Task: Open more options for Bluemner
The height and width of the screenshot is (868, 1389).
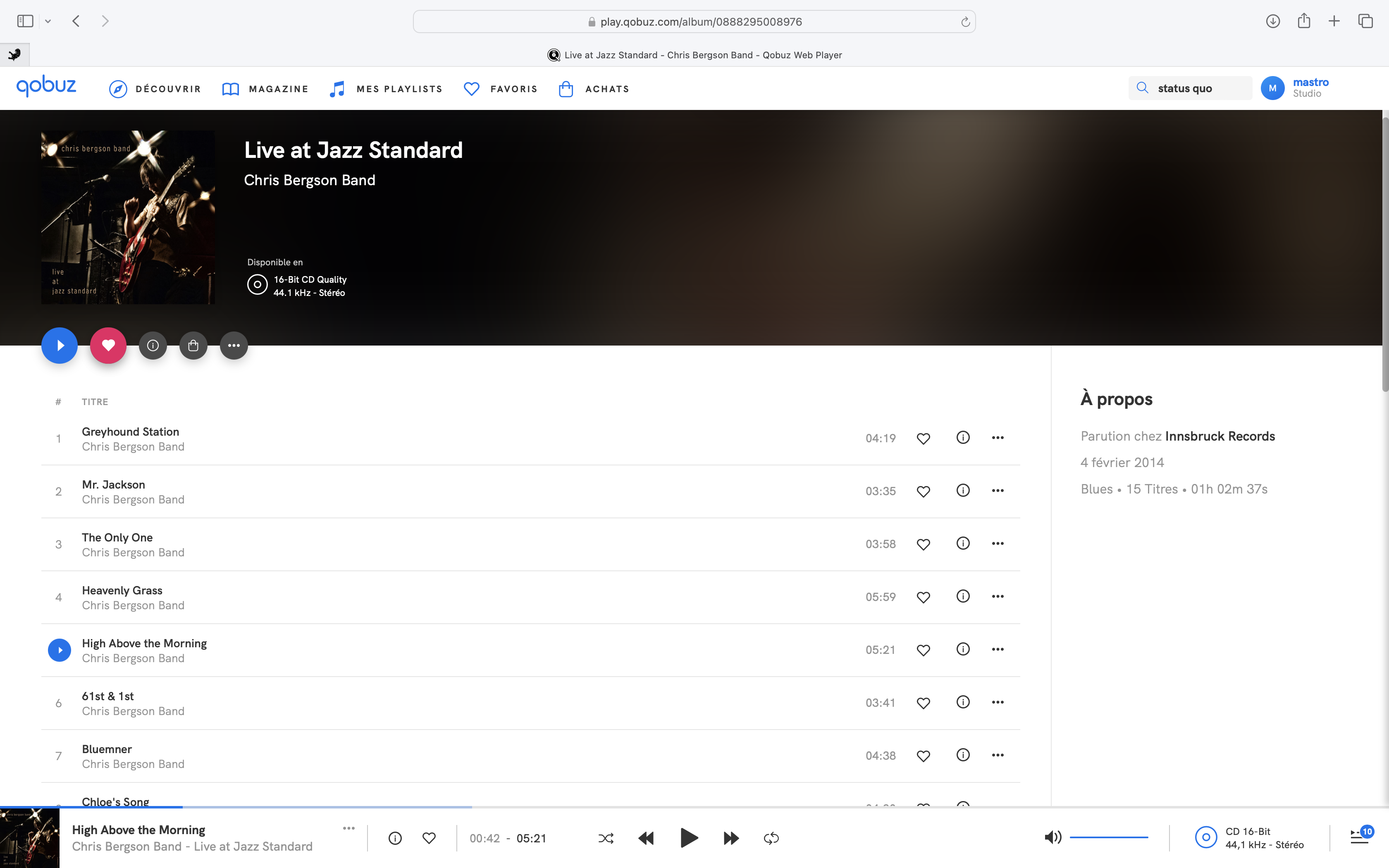Action: (x=998, y=755)
